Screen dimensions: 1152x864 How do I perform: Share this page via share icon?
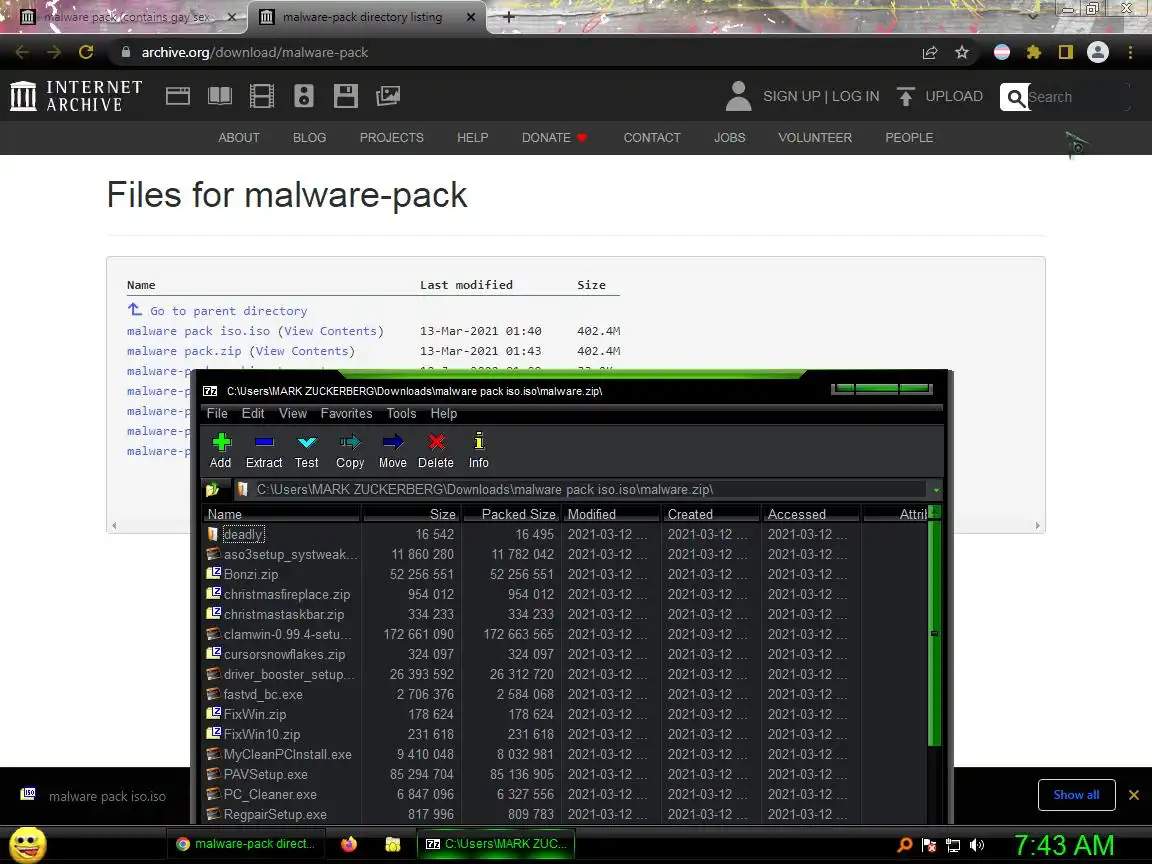click(929, 52)
